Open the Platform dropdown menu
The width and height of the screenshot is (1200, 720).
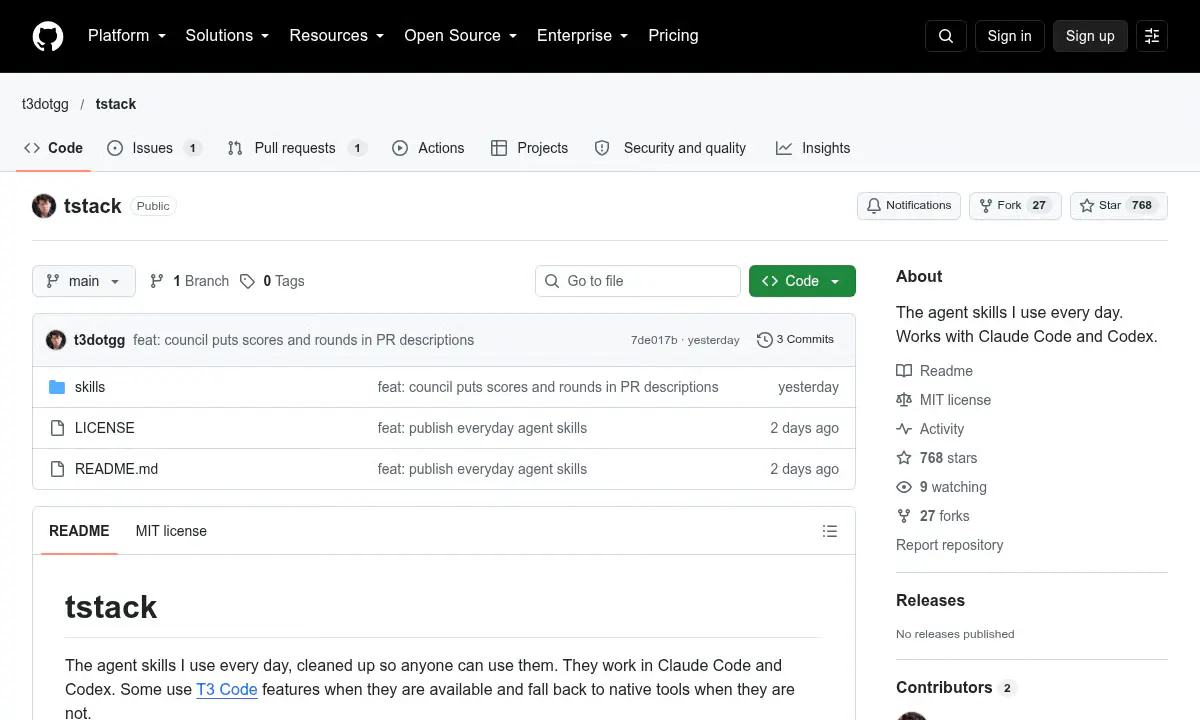click(x=127, y=36)
